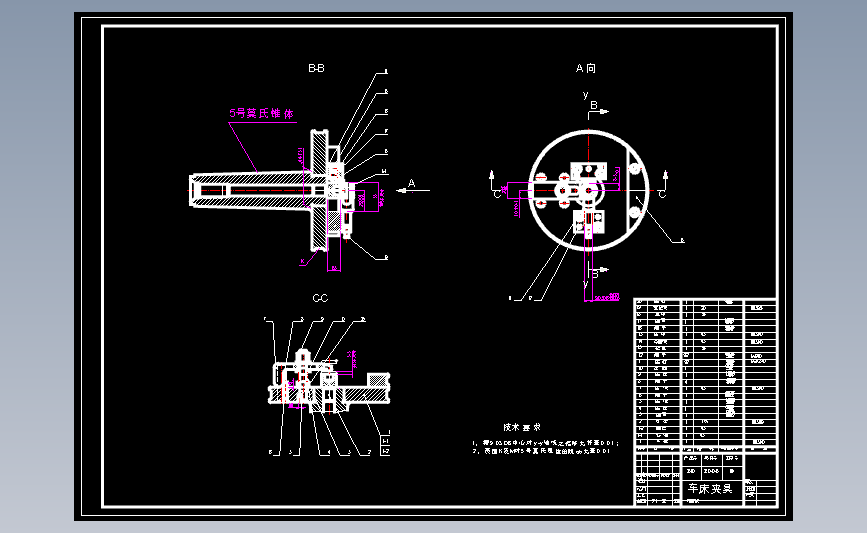Select the 技术要求 heading

click(x=521, y=427)
